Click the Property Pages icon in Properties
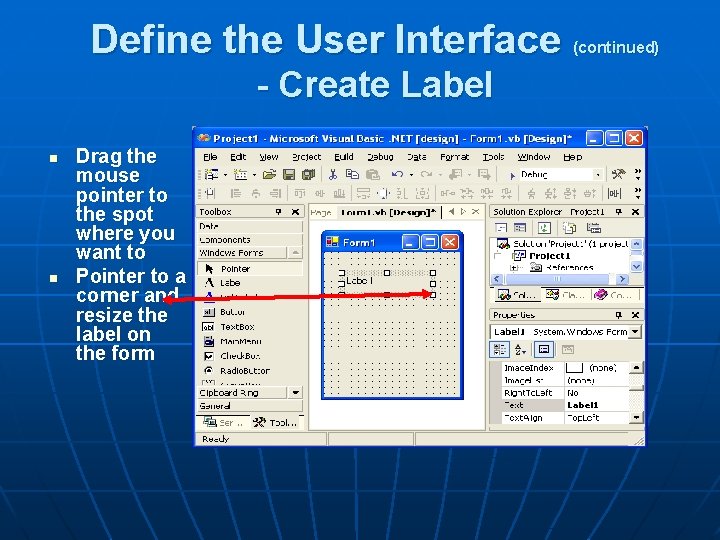This screenshot has height=540, width=720. coord(568,350)
